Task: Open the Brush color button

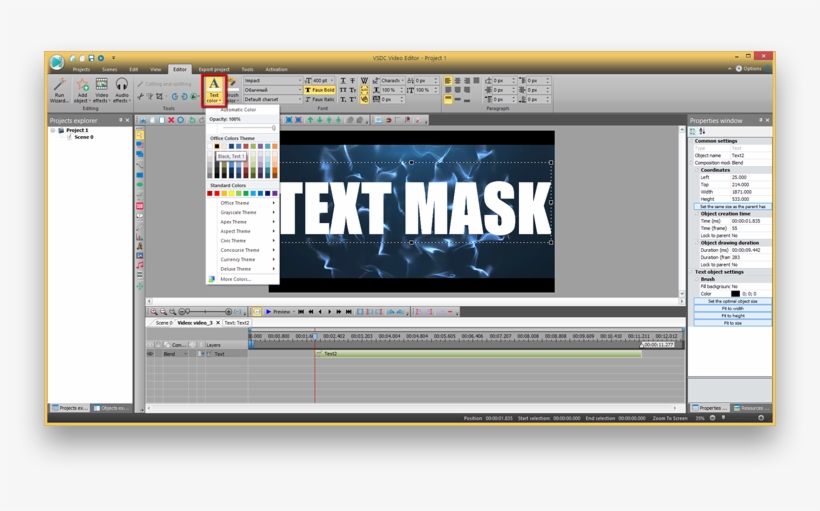Action: (233, 90)
